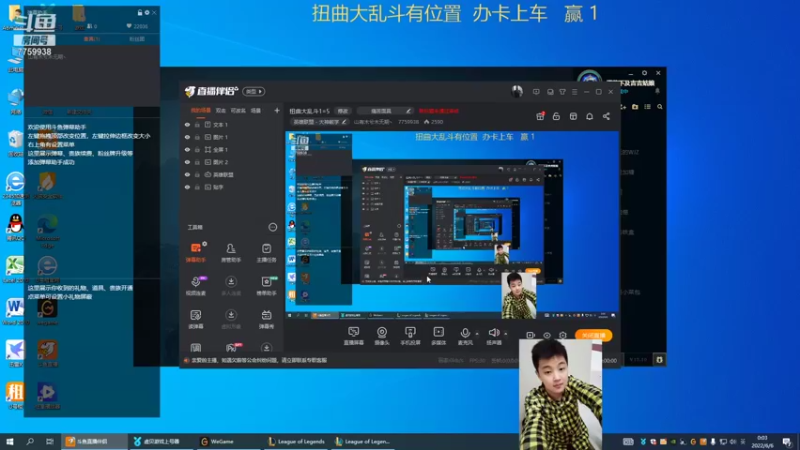
Task: Click the layout icon beside the bell
Action: tap(573, 116)
